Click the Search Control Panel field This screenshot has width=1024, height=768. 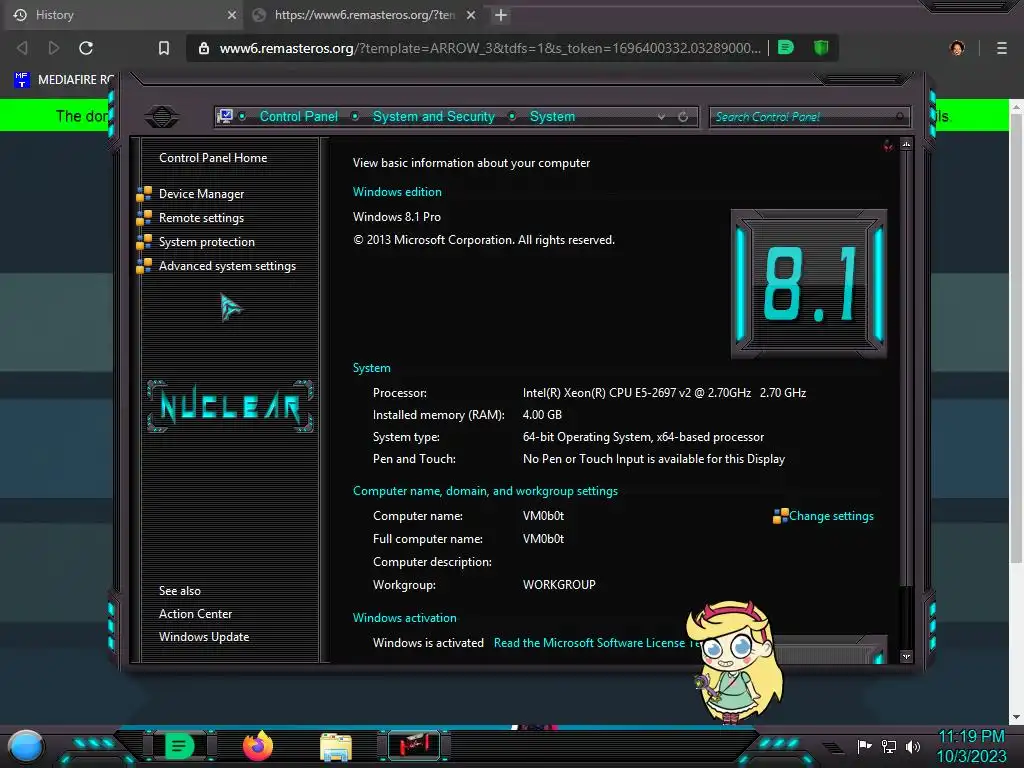tap(809, 117)
